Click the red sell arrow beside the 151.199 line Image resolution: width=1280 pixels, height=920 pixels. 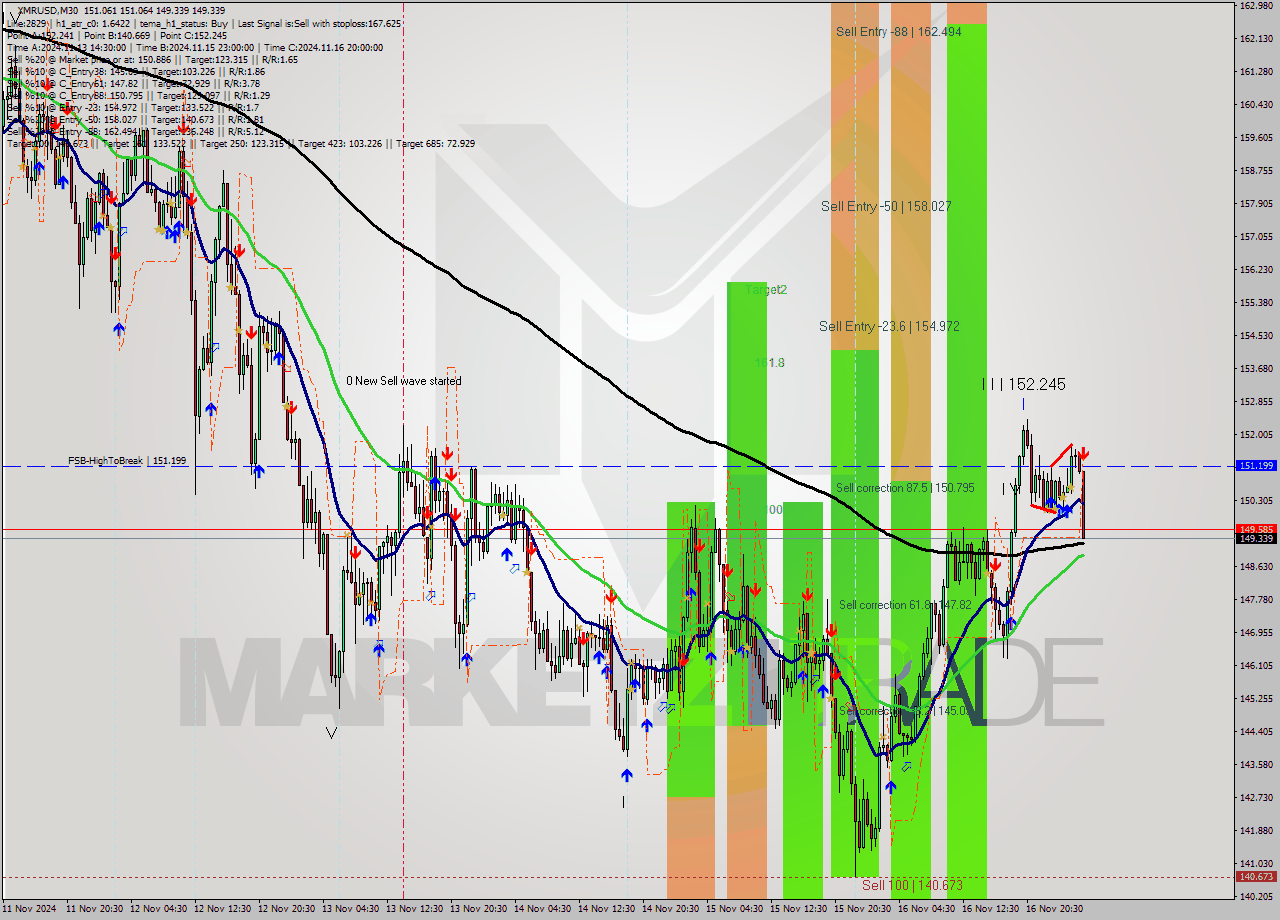tap(1083, 455)
